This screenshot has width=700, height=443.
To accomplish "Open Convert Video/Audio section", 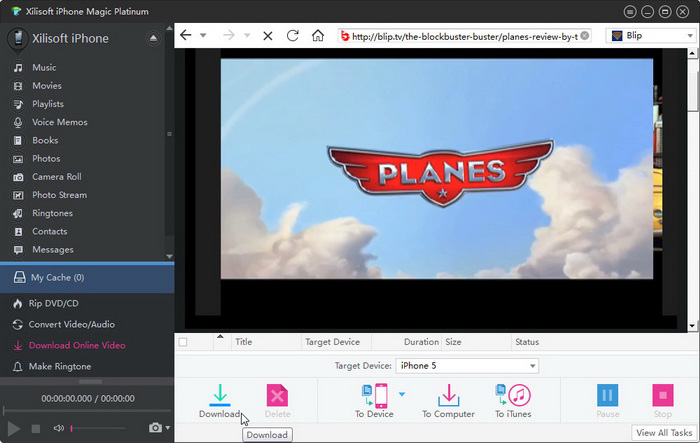I will point(72,324).
